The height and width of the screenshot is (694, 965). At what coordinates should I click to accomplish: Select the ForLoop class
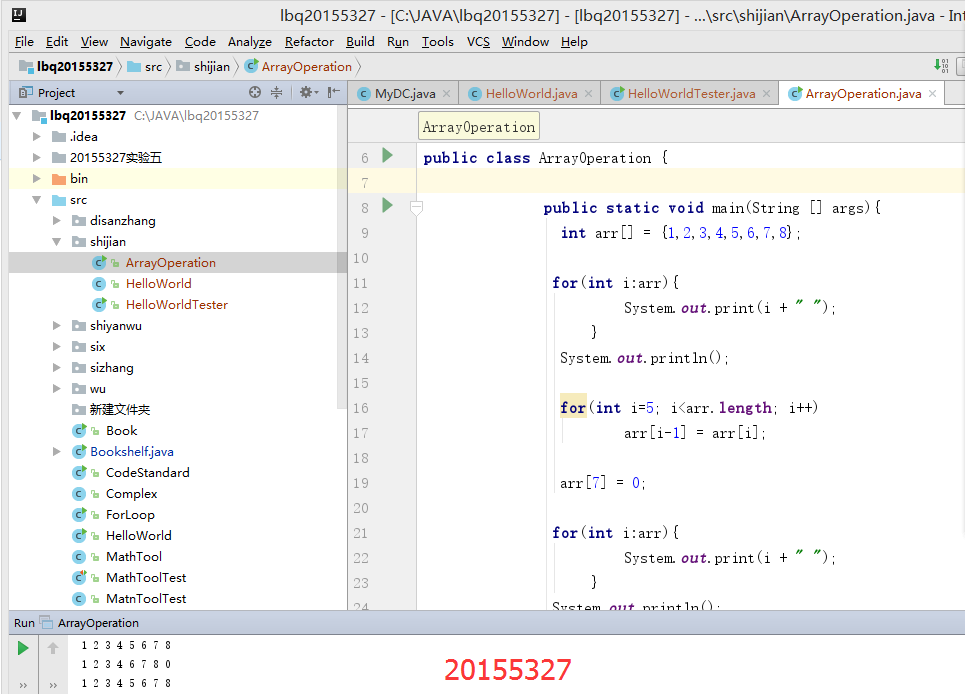click(x=130, y=514)
